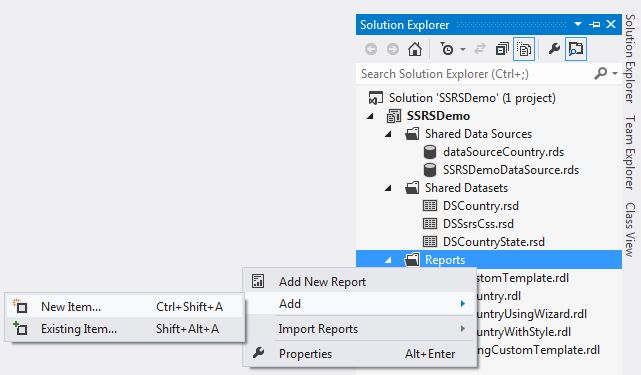Open the Pending Changes Filter clock icon
Image resolution: width=641 pixels, height=375 pixels.
(x=447, y=49)
